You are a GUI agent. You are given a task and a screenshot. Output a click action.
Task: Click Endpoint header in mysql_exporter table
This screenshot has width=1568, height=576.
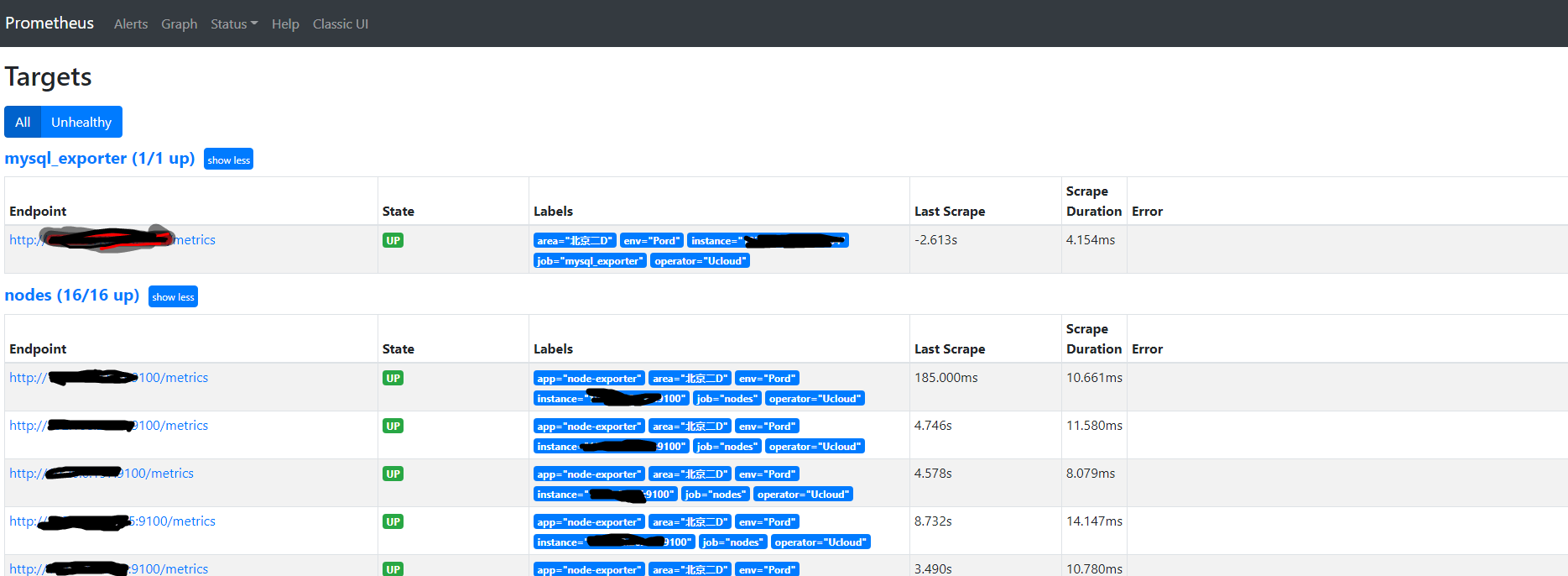pyautogui.click(x=38, y=212)
